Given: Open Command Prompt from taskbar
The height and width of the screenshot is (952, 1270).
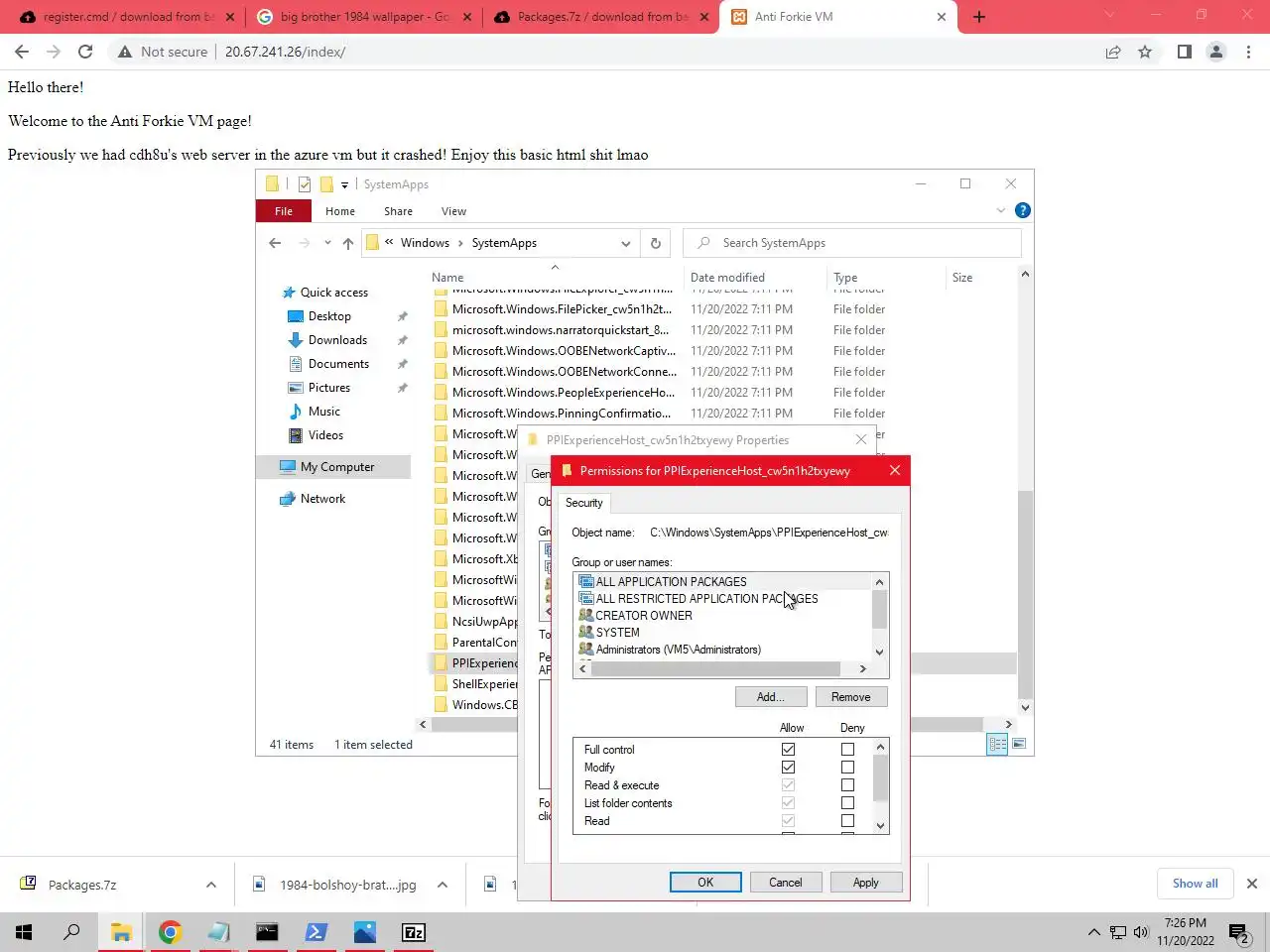Looking at the screenshot, I should 267,932.
